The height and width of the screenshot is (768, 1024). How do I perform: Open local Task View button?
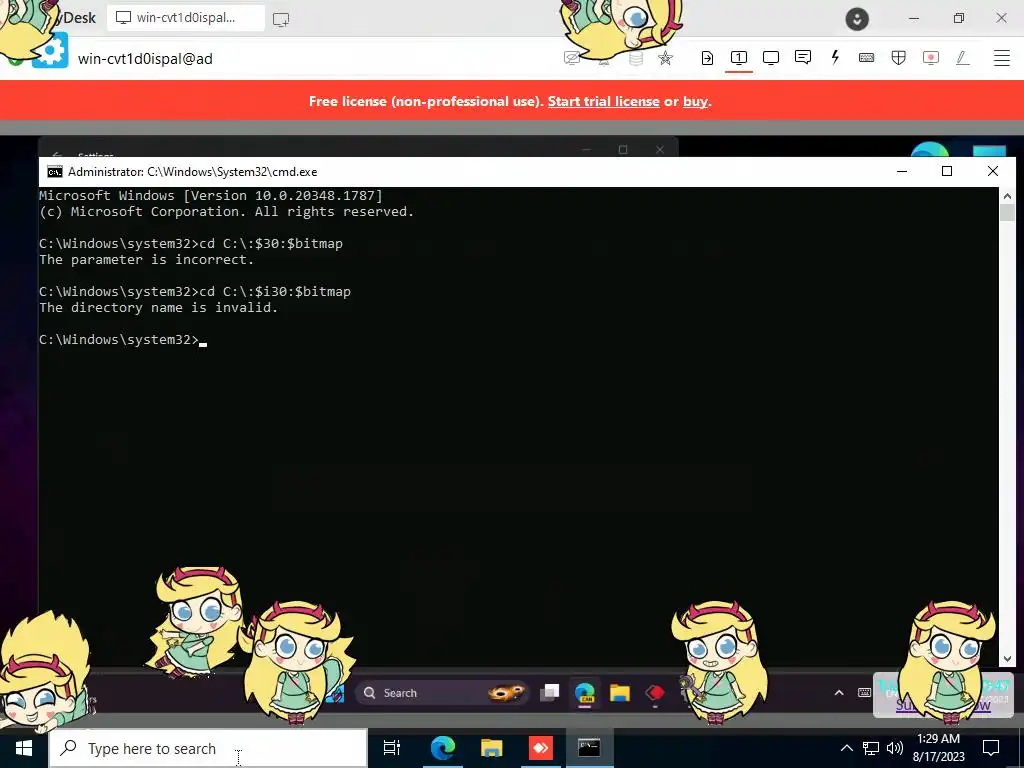[x=392, y=748]
